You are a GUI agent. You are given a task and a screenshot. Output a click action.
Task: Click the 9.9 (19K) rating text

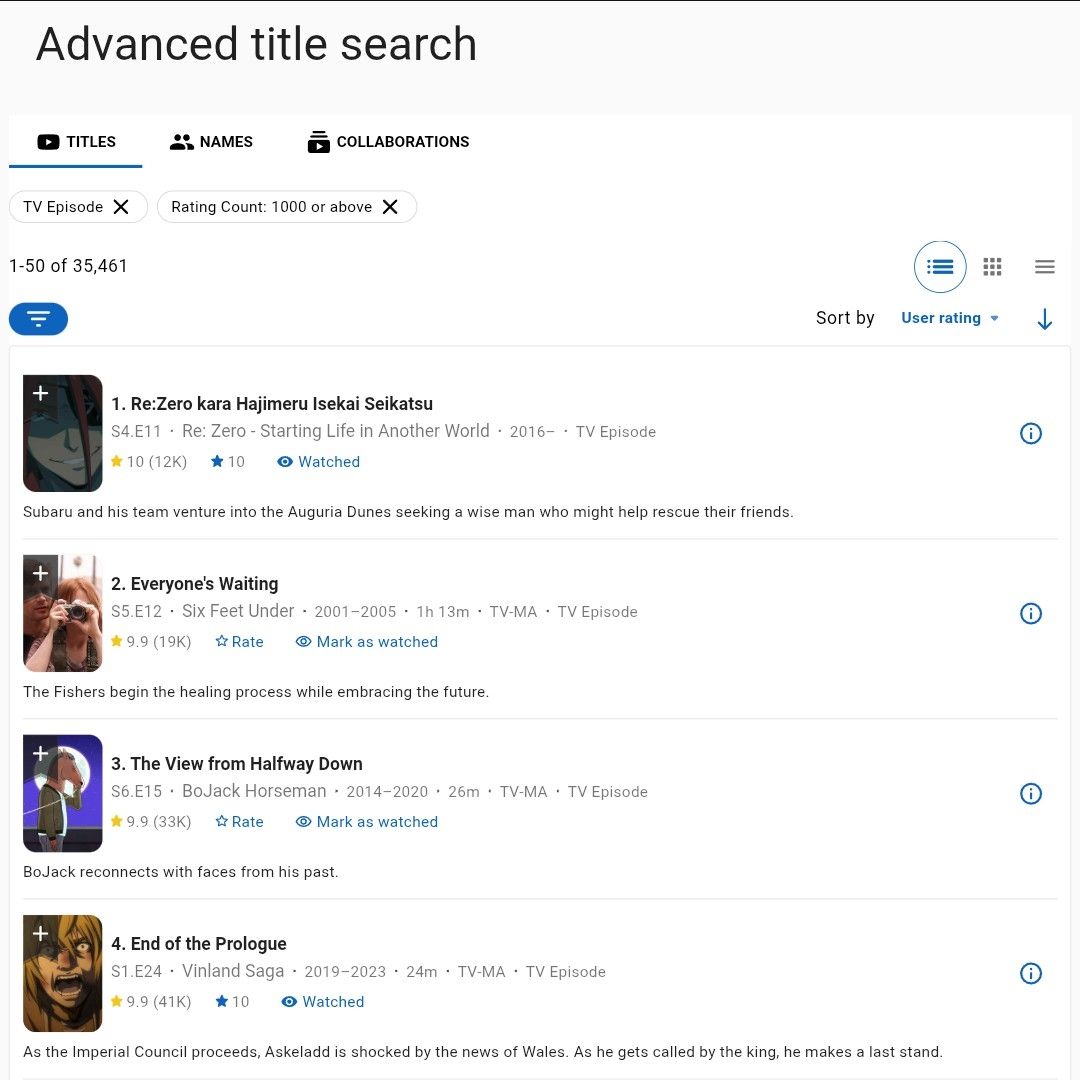[151, 642]
